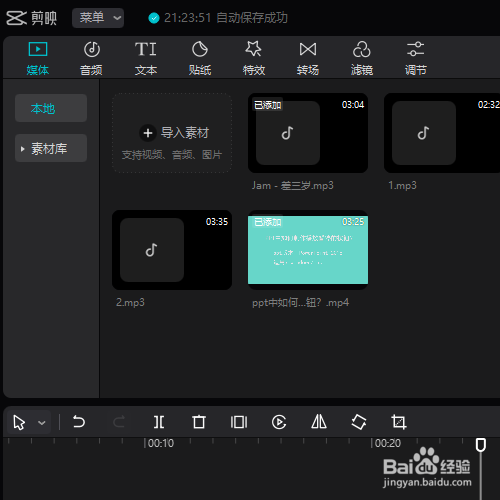Click the freeze frame icon
The height and width of the screenshot is (500, 500).
[239, 422]
